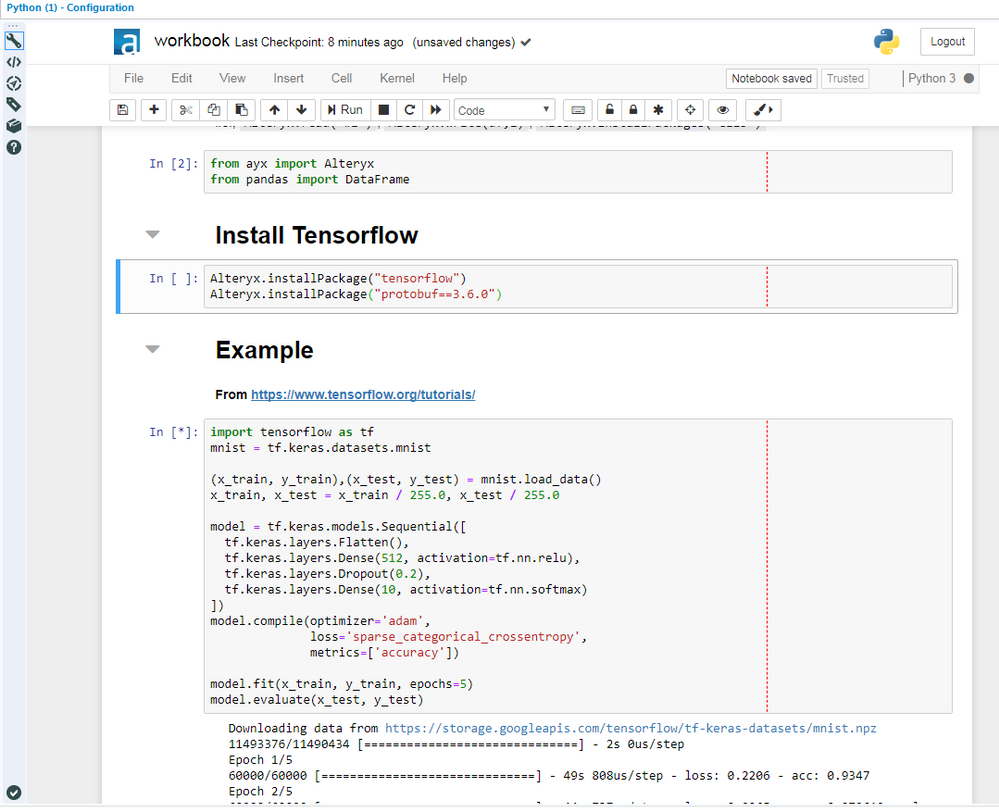Click the save and checkpoint icon
The width and height of the screenshot is (999, 810).
[123, 110]
